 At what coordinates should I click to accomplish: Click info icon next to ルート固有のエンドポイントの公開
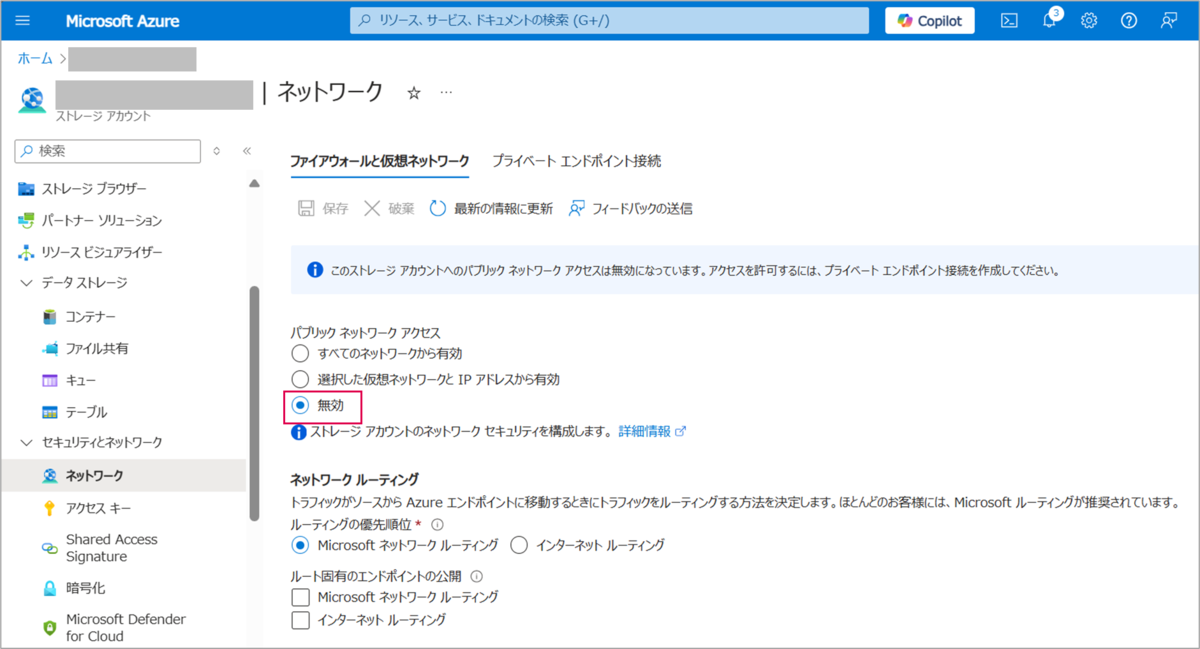pos(477,576)
